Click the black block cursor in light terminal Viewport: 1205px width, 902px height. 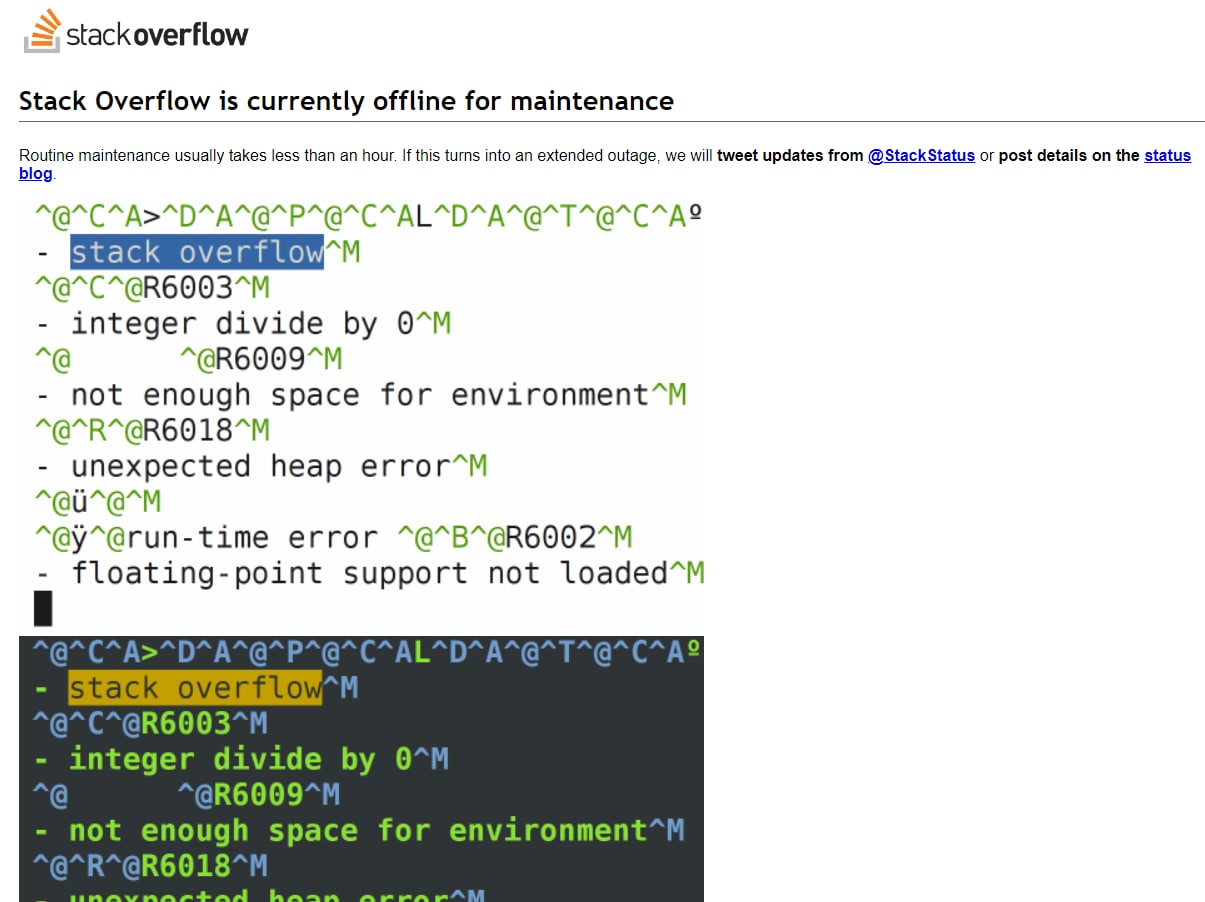pyautogui.click(x=43, y=609)
